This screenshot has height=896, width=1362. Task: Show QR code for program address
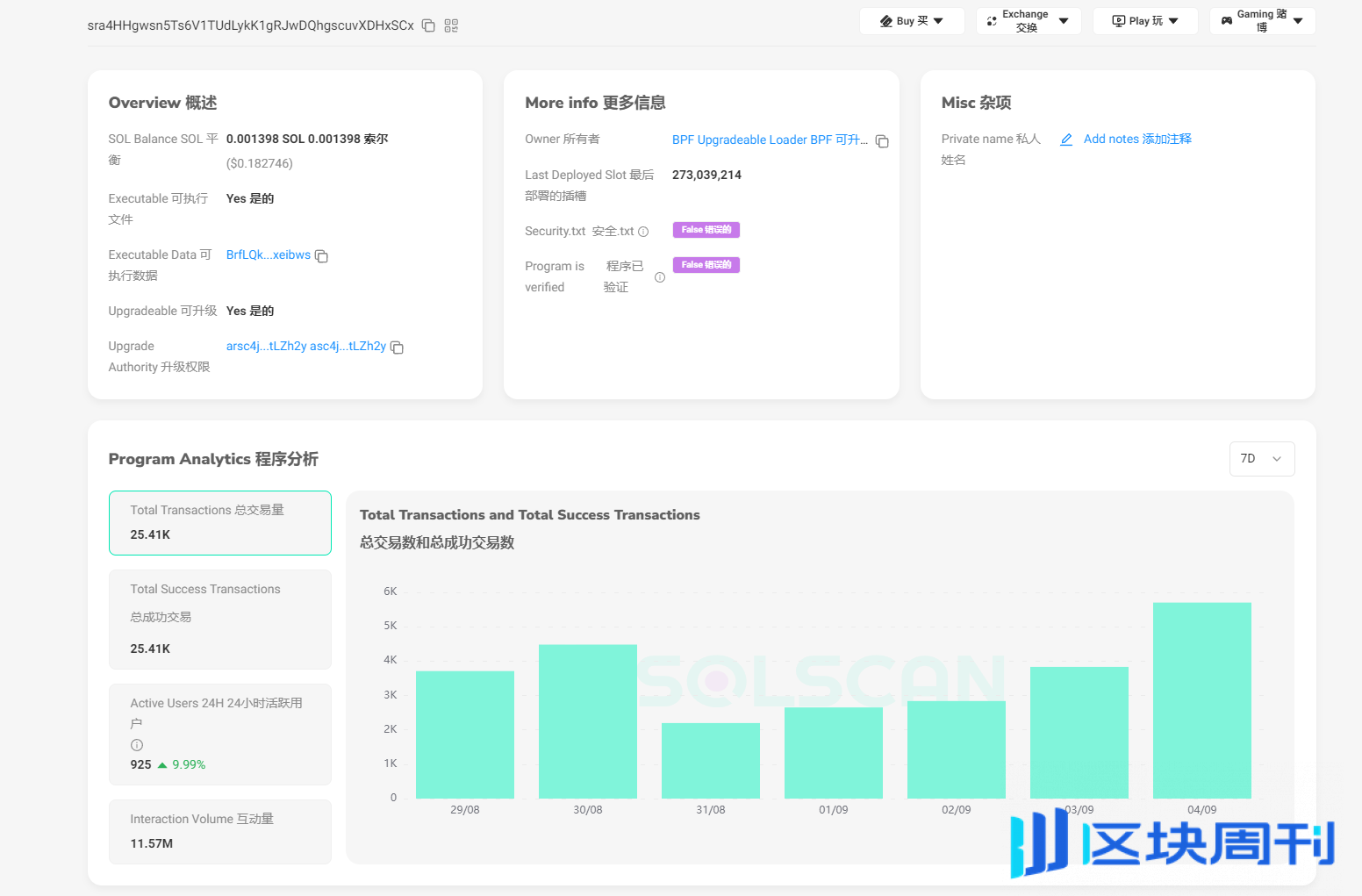[451, 25]
